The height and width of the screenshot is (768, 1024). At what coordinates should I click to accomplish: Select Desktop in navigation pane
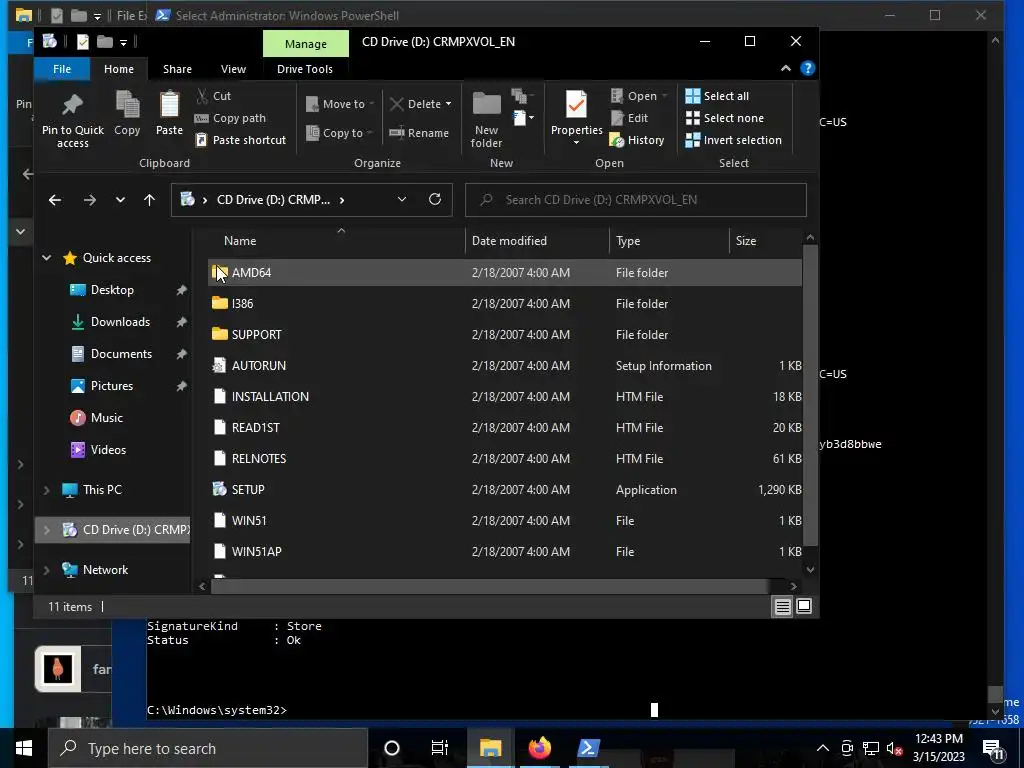[112, 290]
